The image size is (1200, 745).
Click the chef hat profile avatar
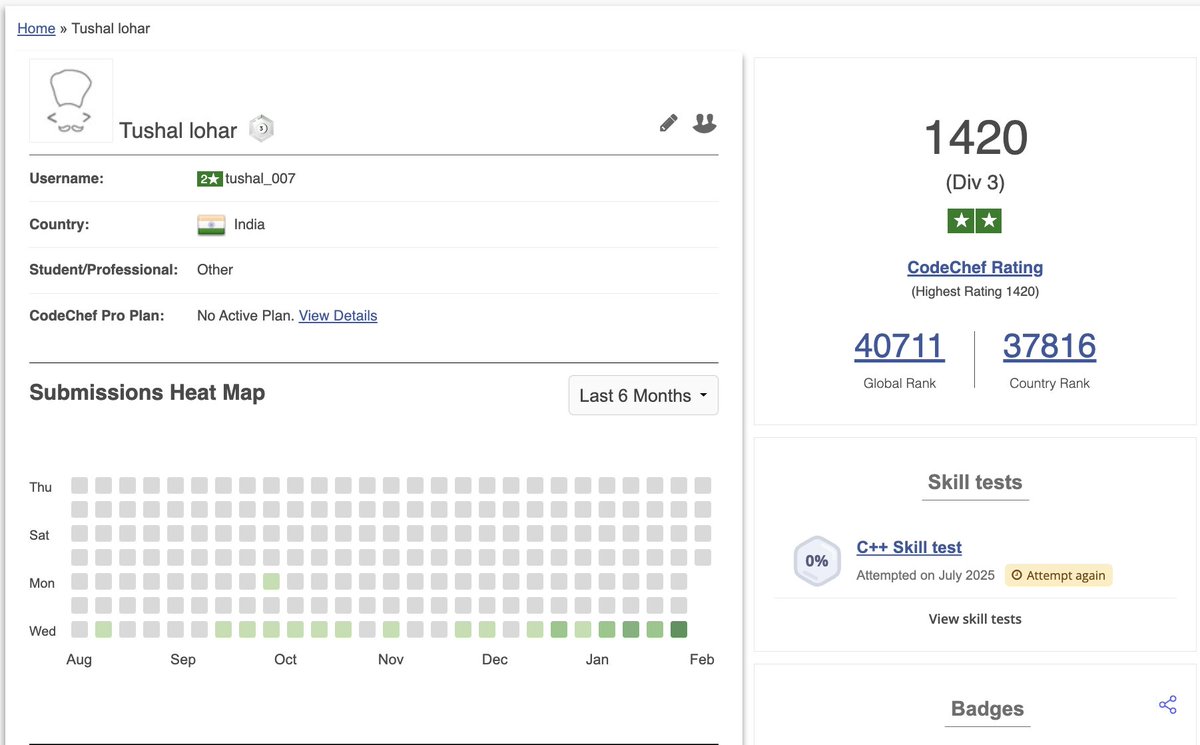click(x=71, y=100)
